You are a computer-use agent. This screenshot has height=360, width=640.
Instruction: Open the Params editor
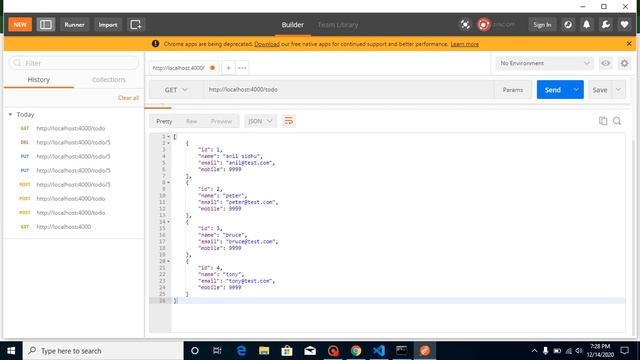[513, 90]
